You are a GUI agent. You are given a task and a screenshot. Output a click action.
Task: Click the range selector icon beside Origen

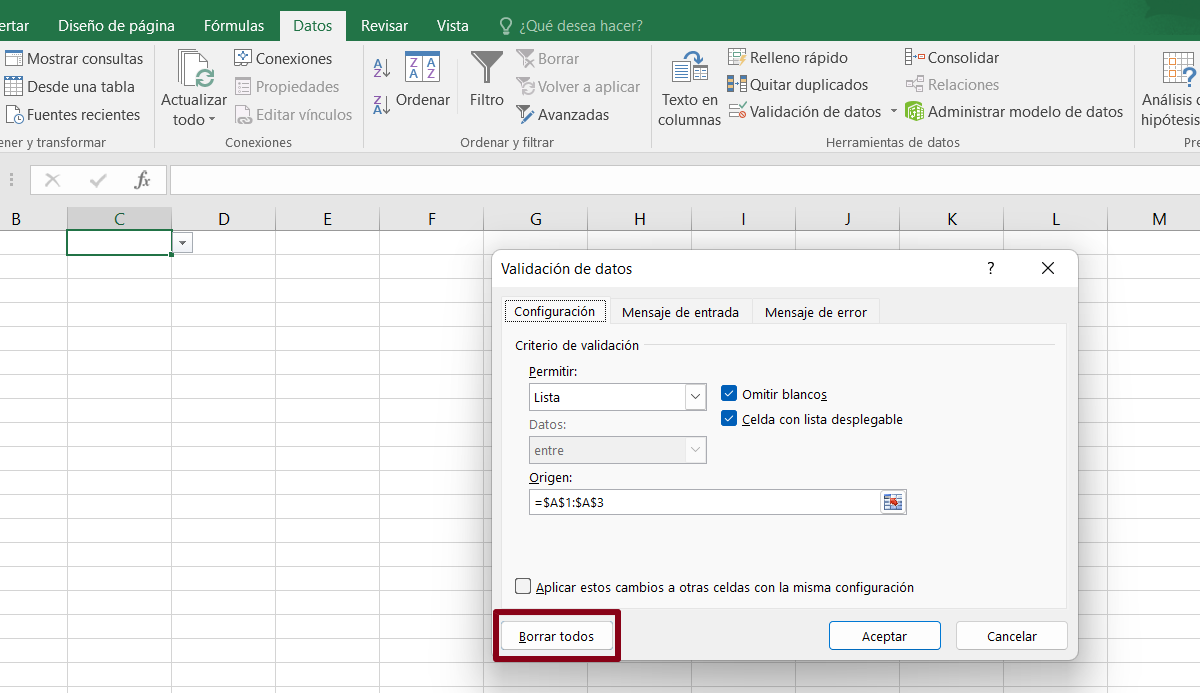(892, 502)
